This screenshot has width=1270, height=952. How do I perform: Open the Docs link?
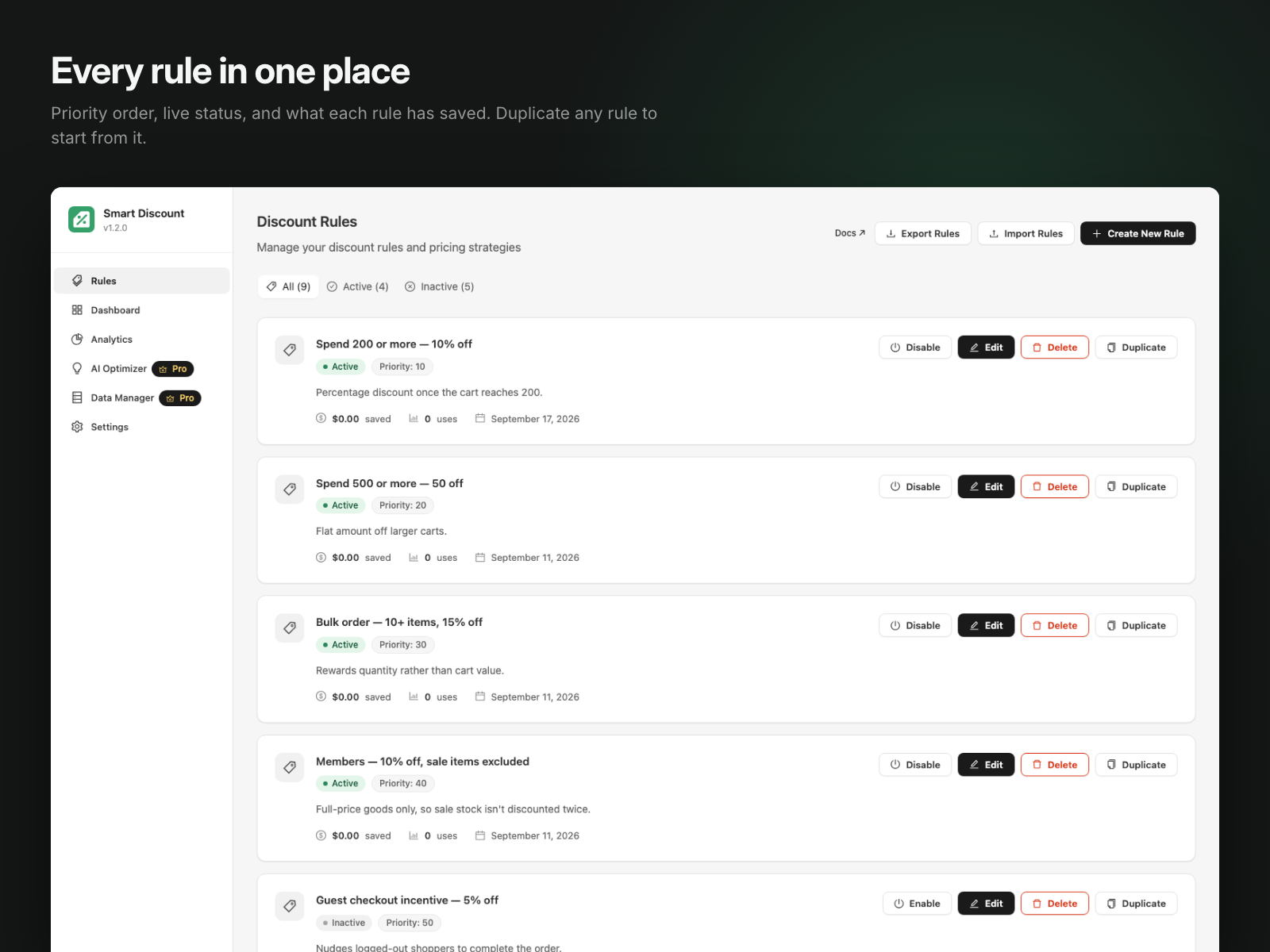(850, 233)
